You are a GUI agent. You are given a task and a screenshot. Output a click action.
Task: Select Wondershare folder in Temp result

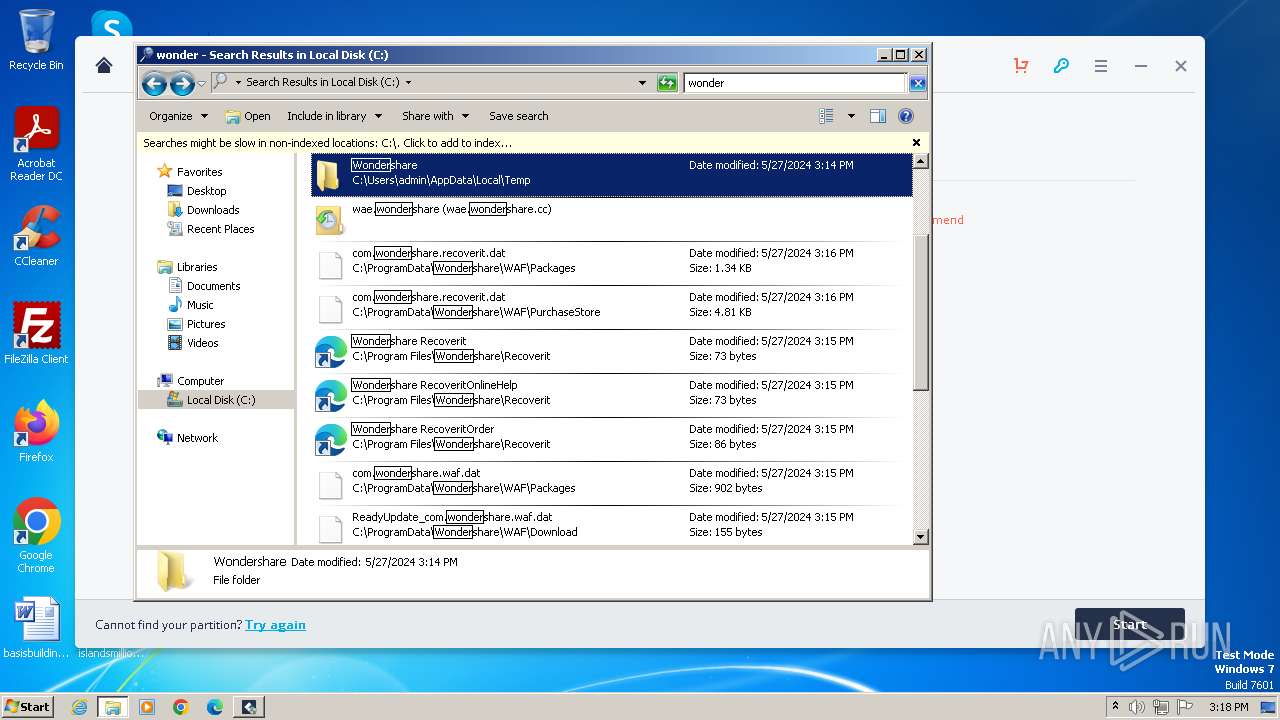point(612,175)
